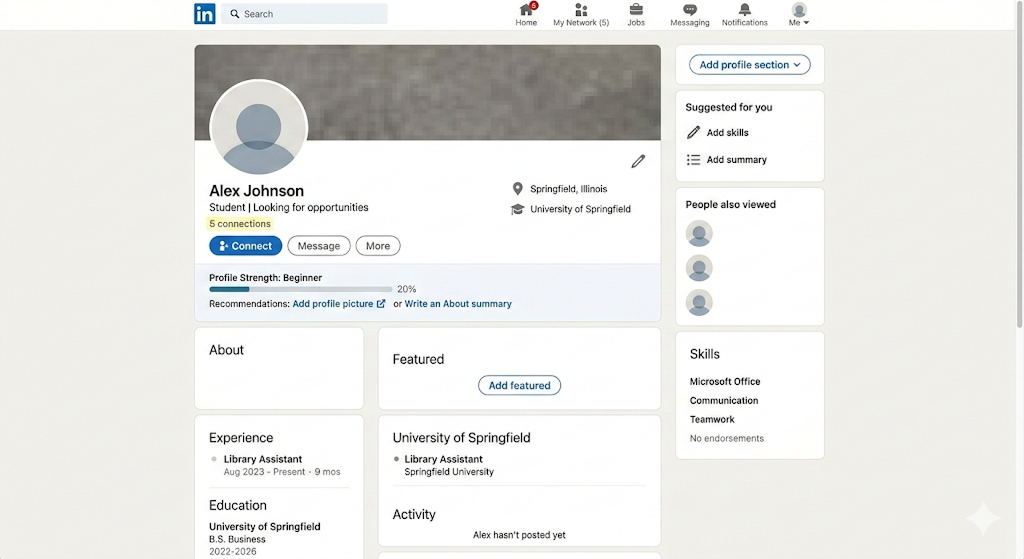Screen dimensions: 1024x559
Task: Click the Add summary list icon
Action: [x=694, y=160]
